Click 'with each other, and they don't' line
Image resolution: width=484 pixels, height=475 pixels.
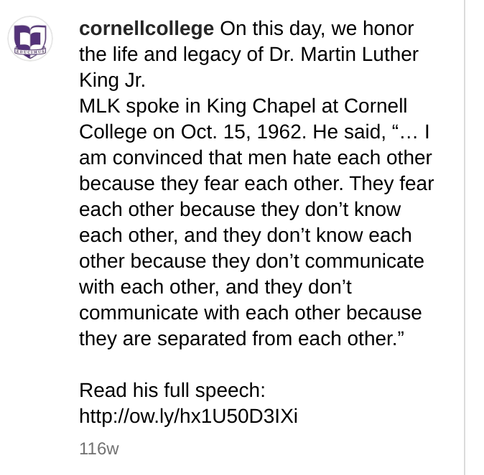click(x=215, y=287)
